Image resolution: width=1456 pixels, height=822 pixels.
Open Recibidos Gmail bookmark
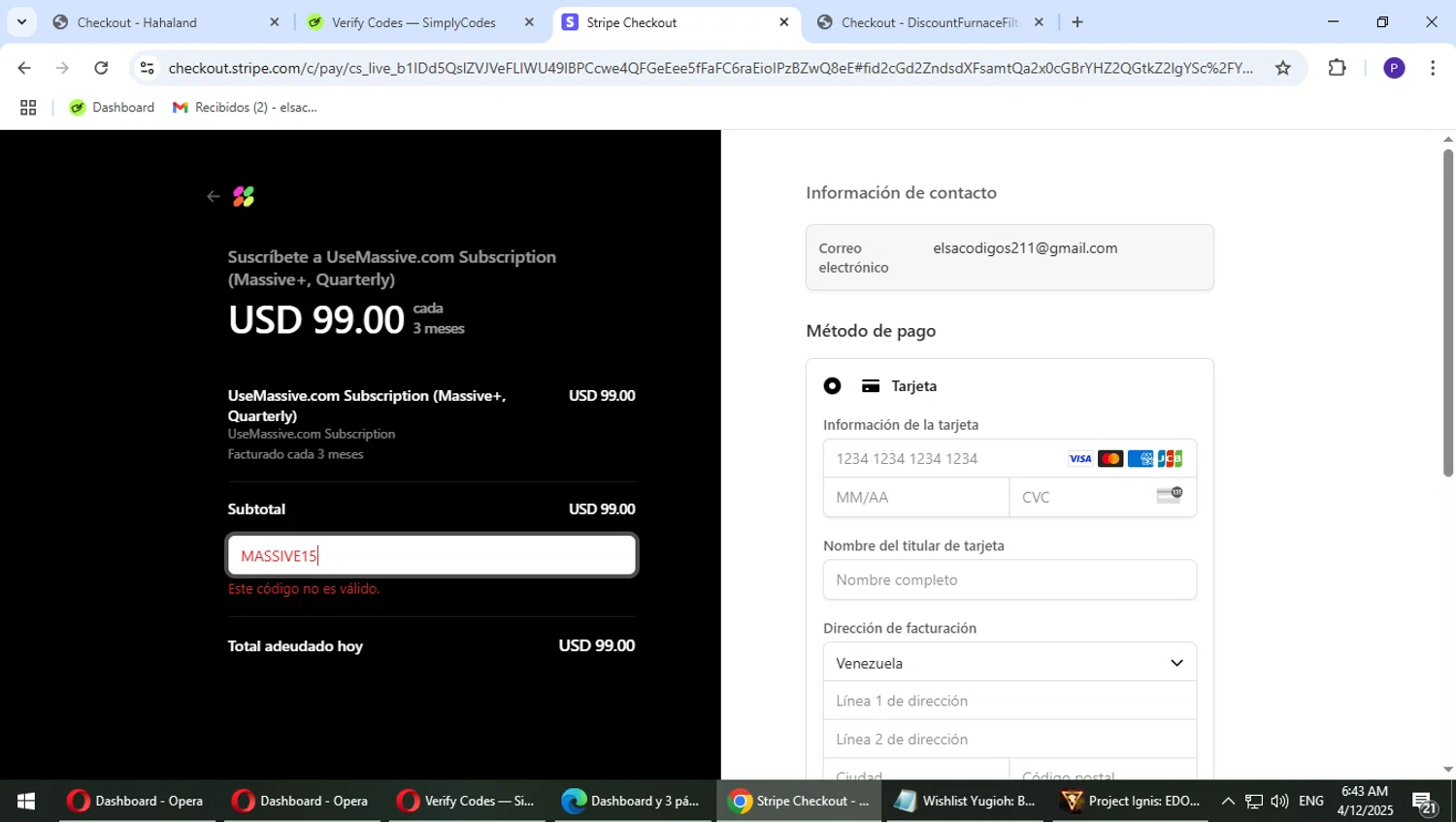pos(245,108)
